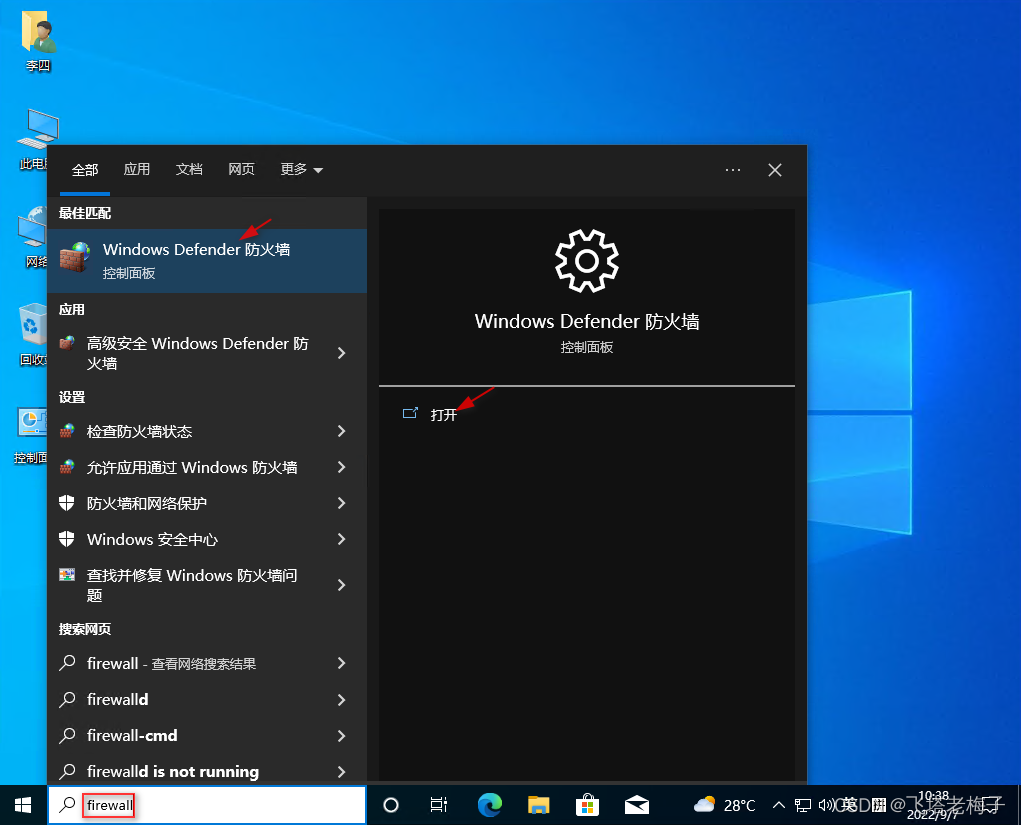Open Microsoft Store from taskbar
1021x825 pixels.
[587, 805]
